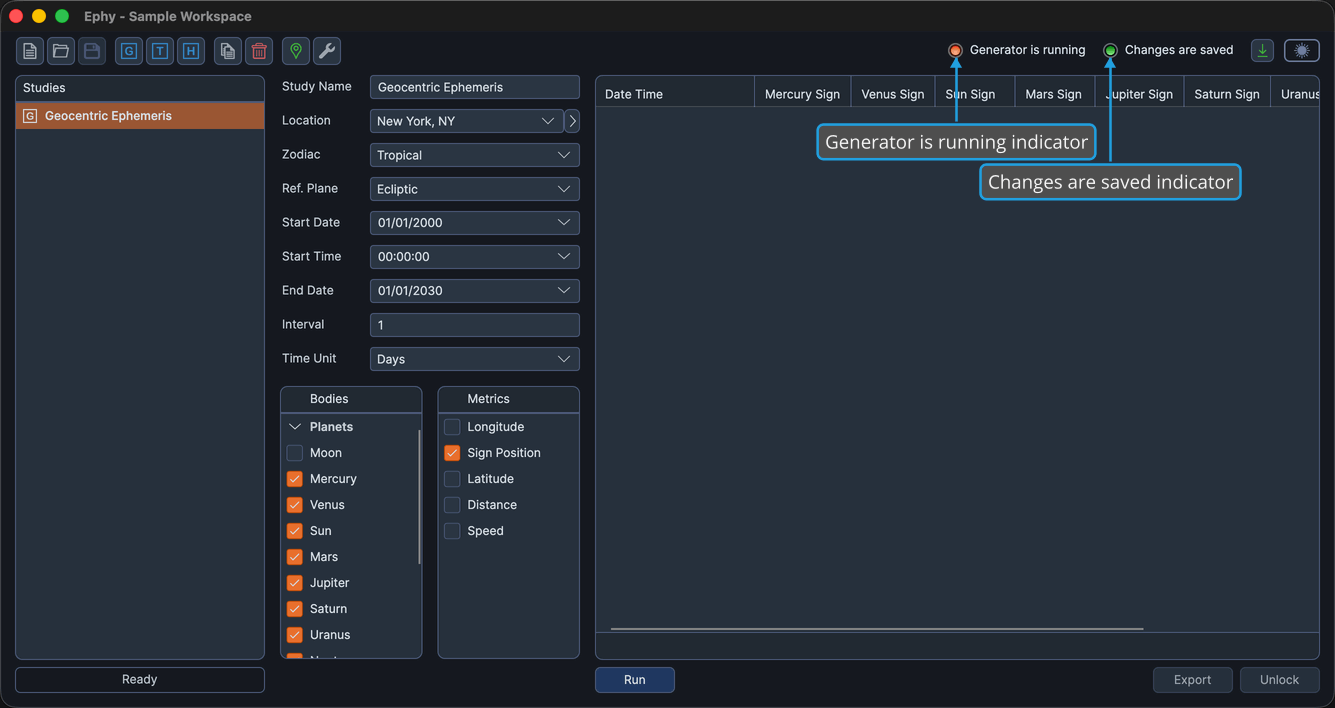Click the Mercury Sign column header

(802, 94)
